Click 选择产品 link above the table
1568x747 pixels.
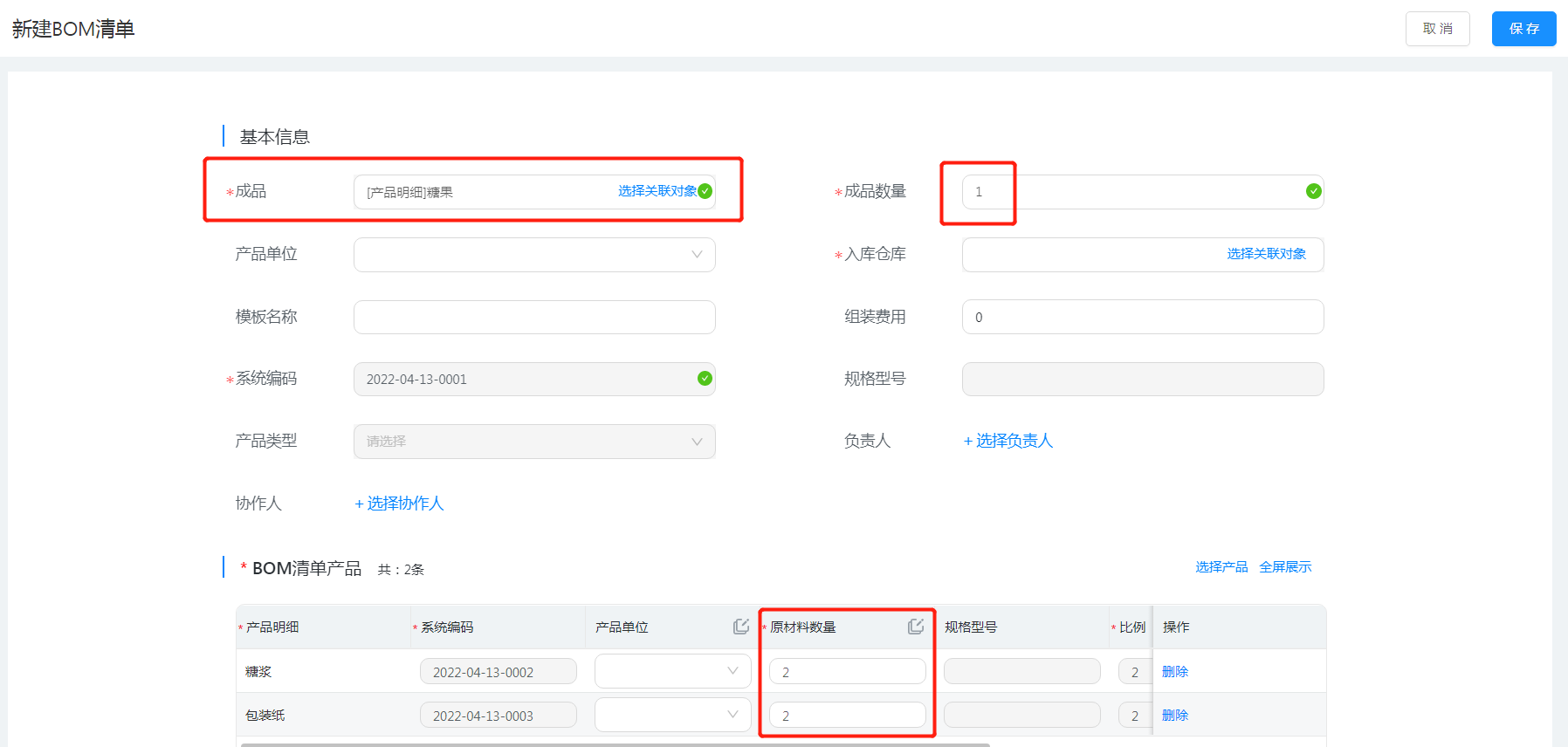point(1221,567)
